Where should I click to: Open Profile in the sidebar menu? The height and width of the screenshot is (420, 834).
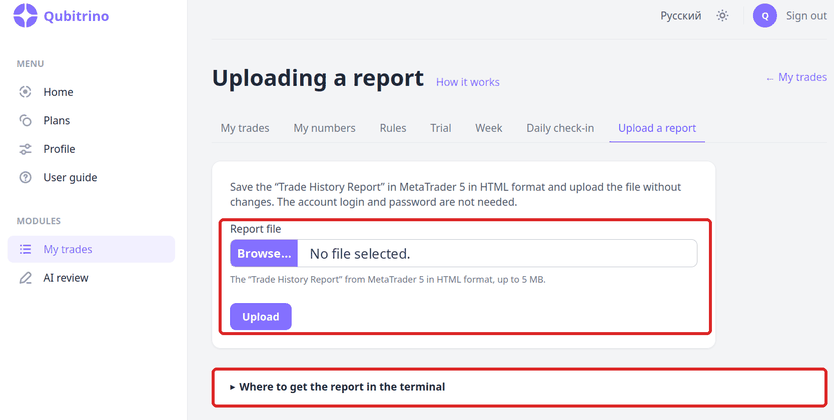[x=91, y=149]
